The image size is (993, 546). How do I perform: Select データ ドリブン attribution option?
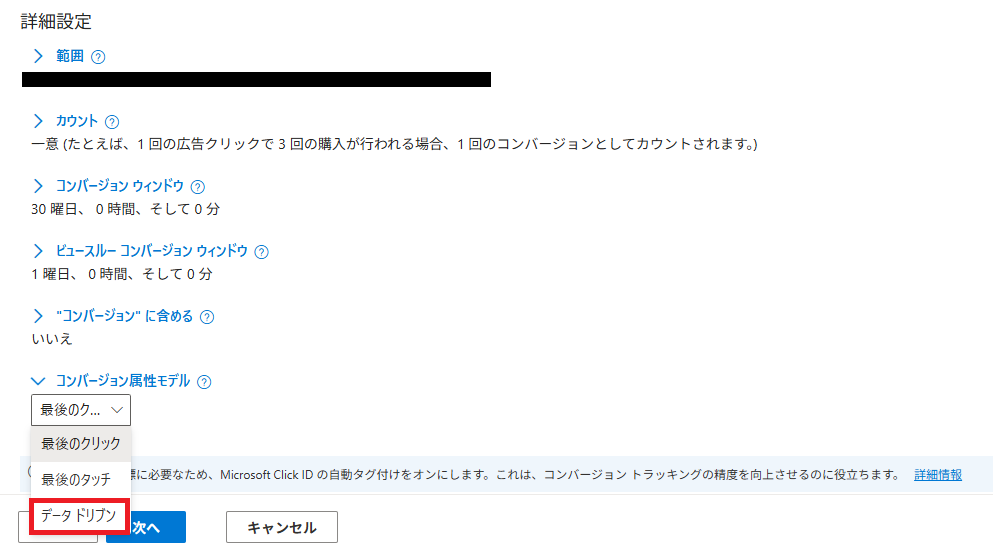[x=79, y=516]
